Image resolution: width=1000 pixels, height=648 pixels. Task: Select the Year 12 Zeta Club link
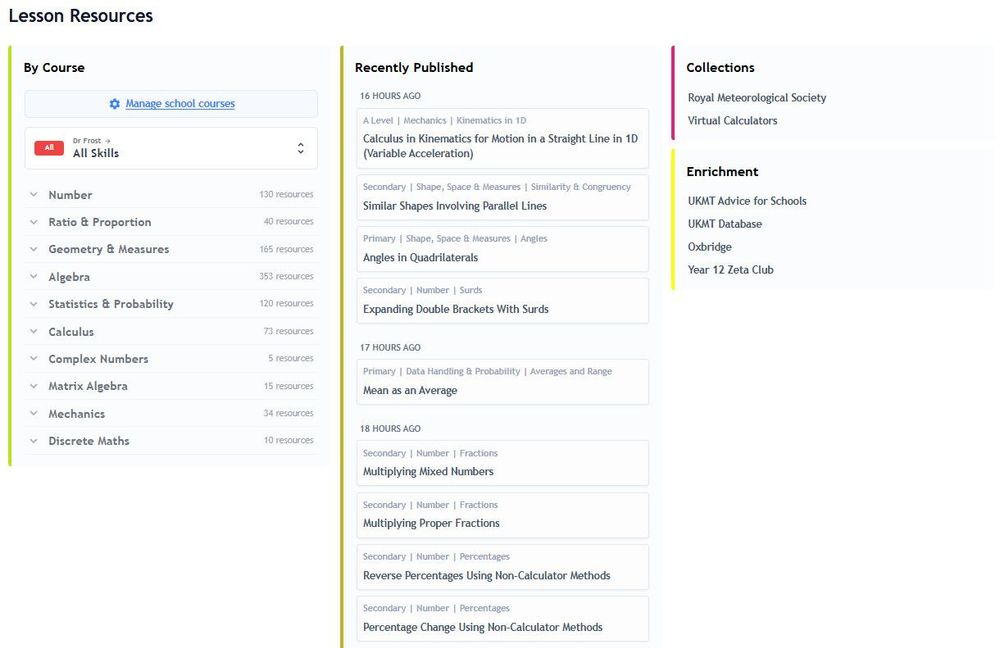tap(730, 270)
